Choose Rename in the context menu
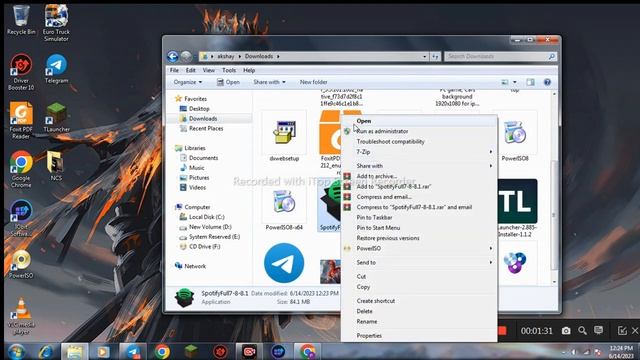 [419, 321]
